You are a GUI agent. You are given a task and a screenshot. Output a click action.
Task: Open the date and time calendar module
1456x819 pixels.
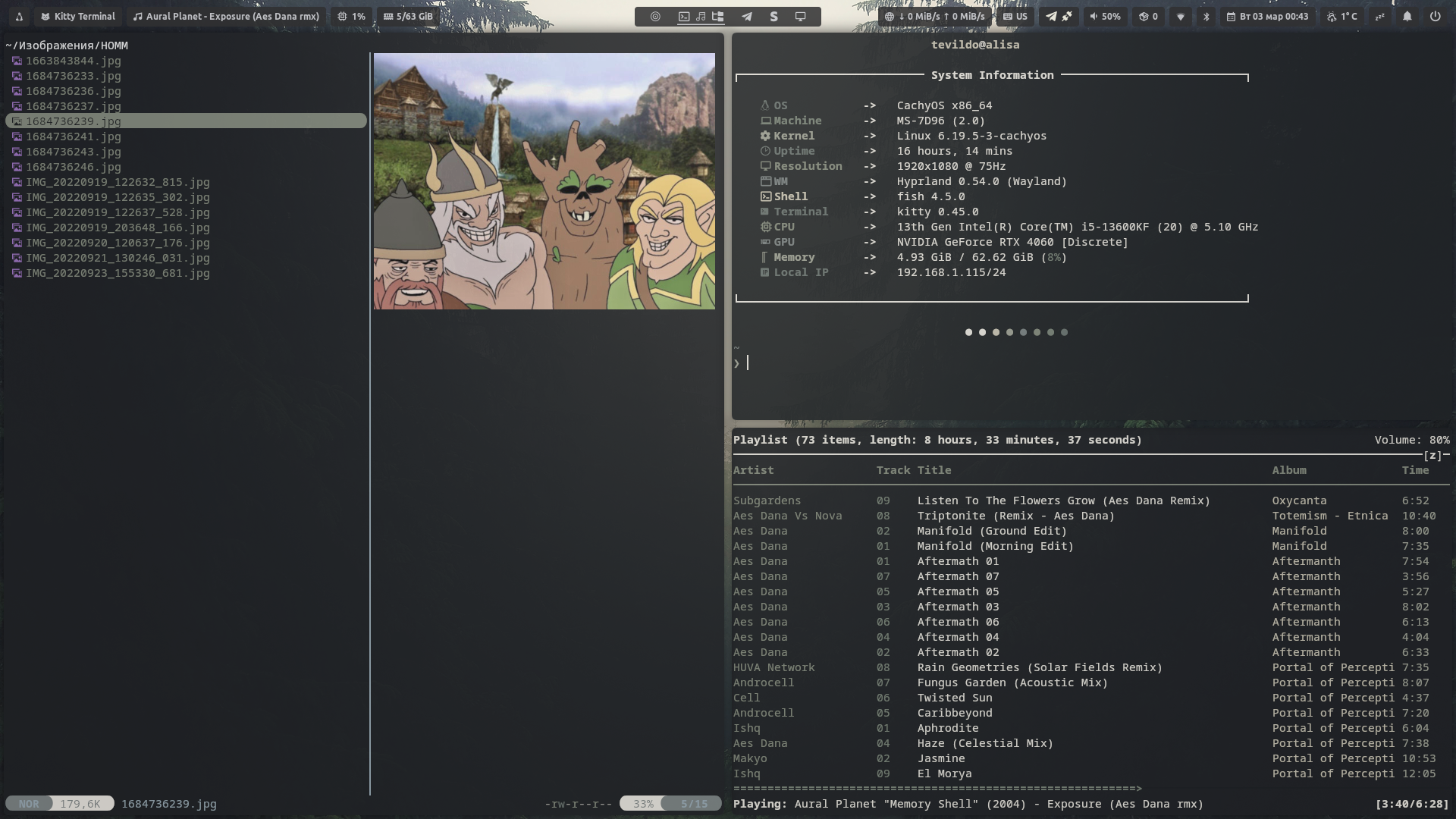1267,16
